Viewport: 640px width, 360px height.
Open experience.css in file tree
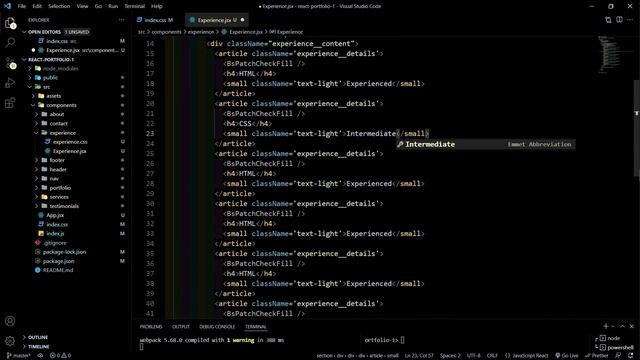tap(70, 142)
